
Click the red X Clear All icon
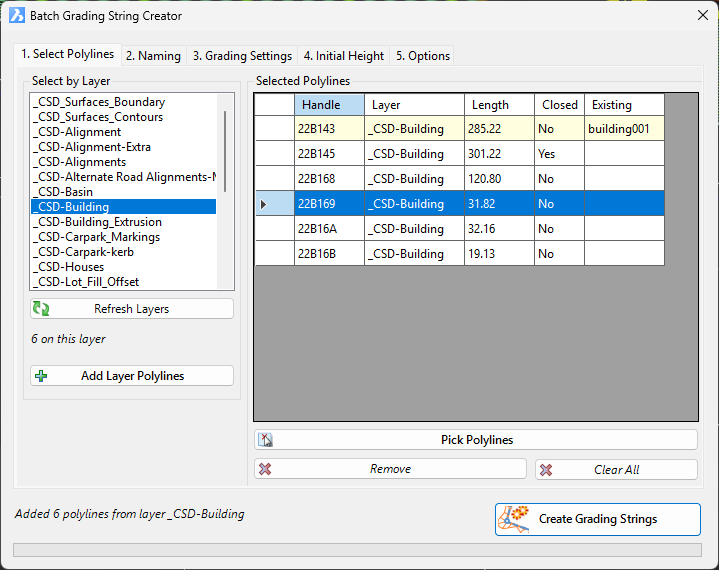[x=546, y=469]
